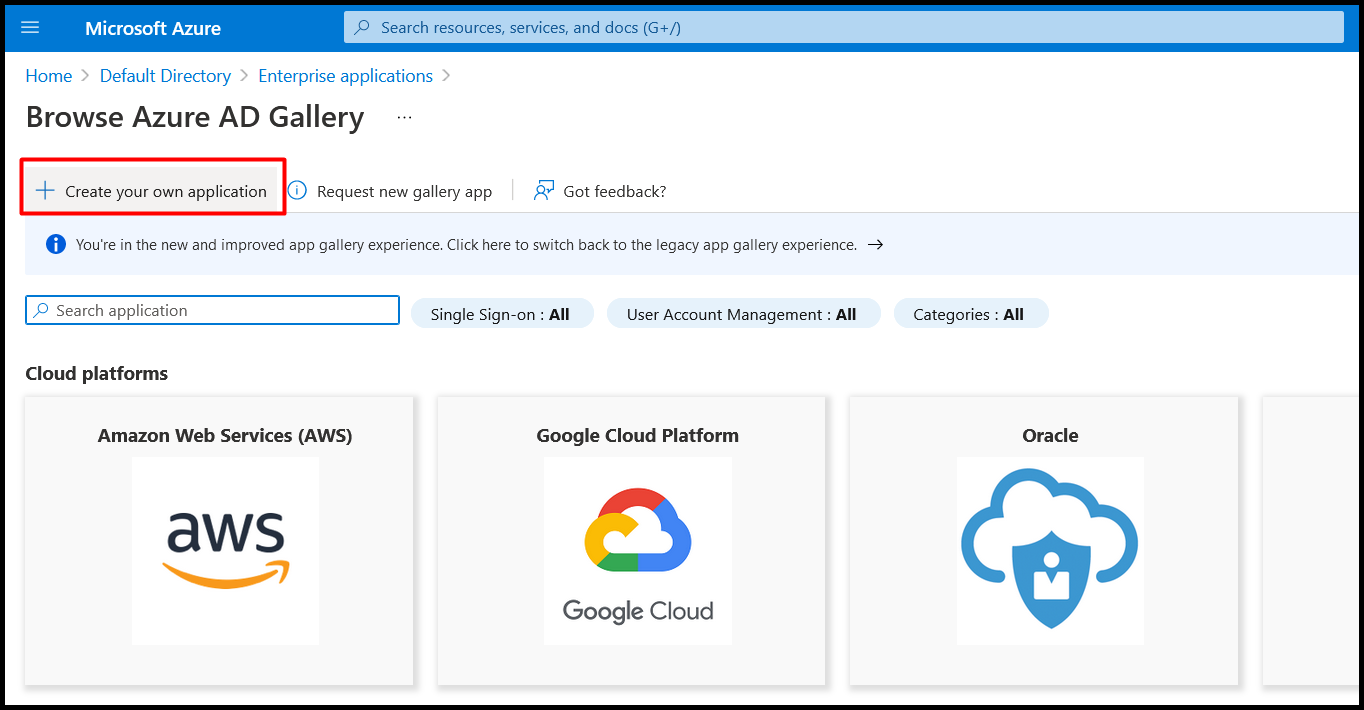The height and width of the screenshot is (710, 1364).
Task: Click Request new gallery app
Action: 404,191
